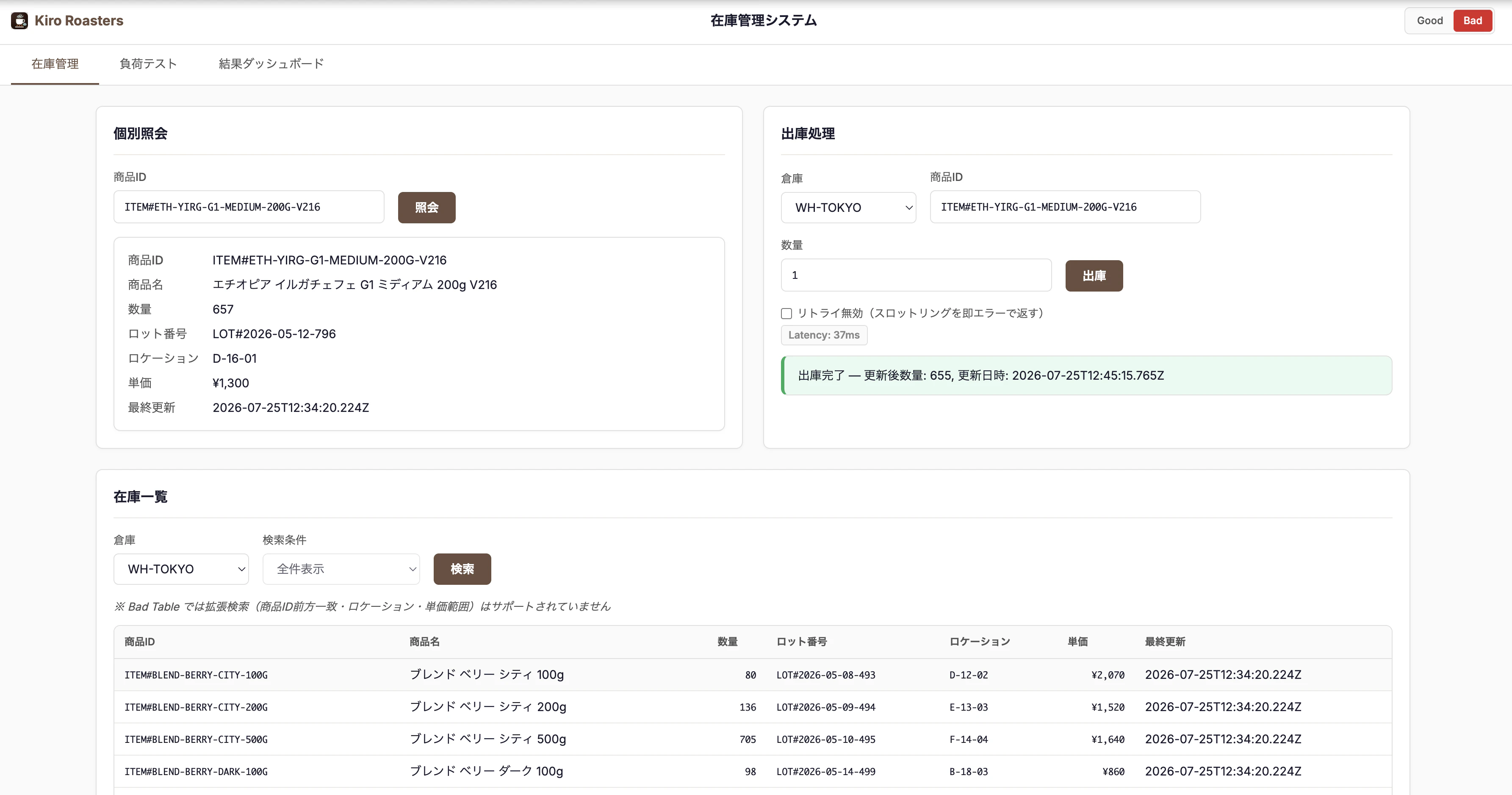The width and height of the screenshot is (1512, 795).
Task: Click price cell ¥1,640
Action: pos(1108,740)
